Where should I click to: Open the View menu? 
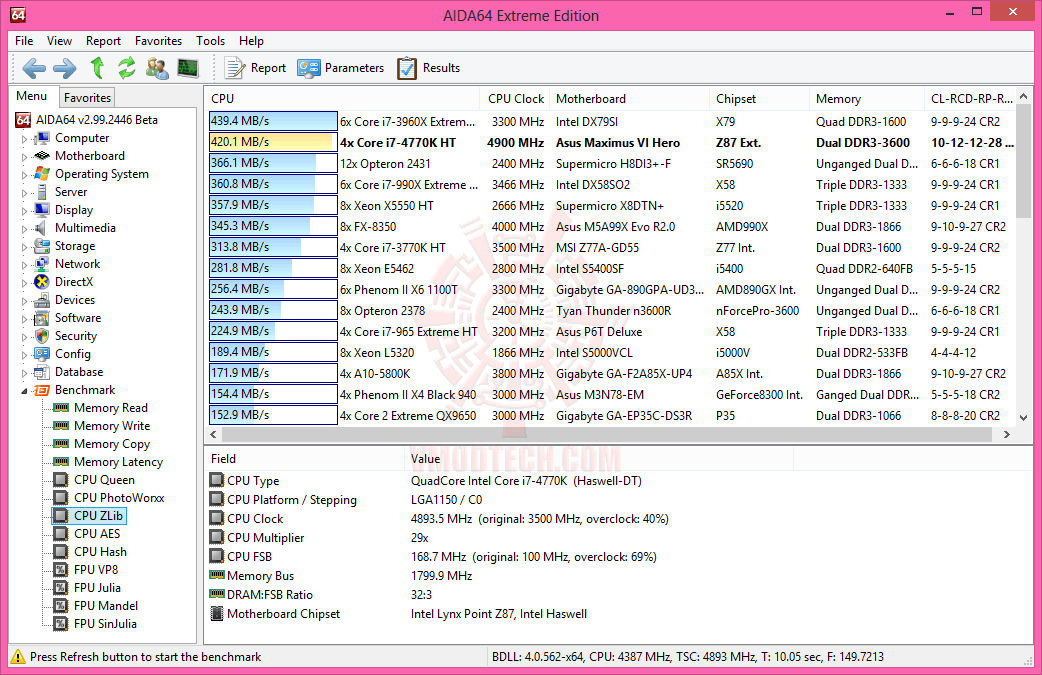pyautogui.click(x=59, y=41)
